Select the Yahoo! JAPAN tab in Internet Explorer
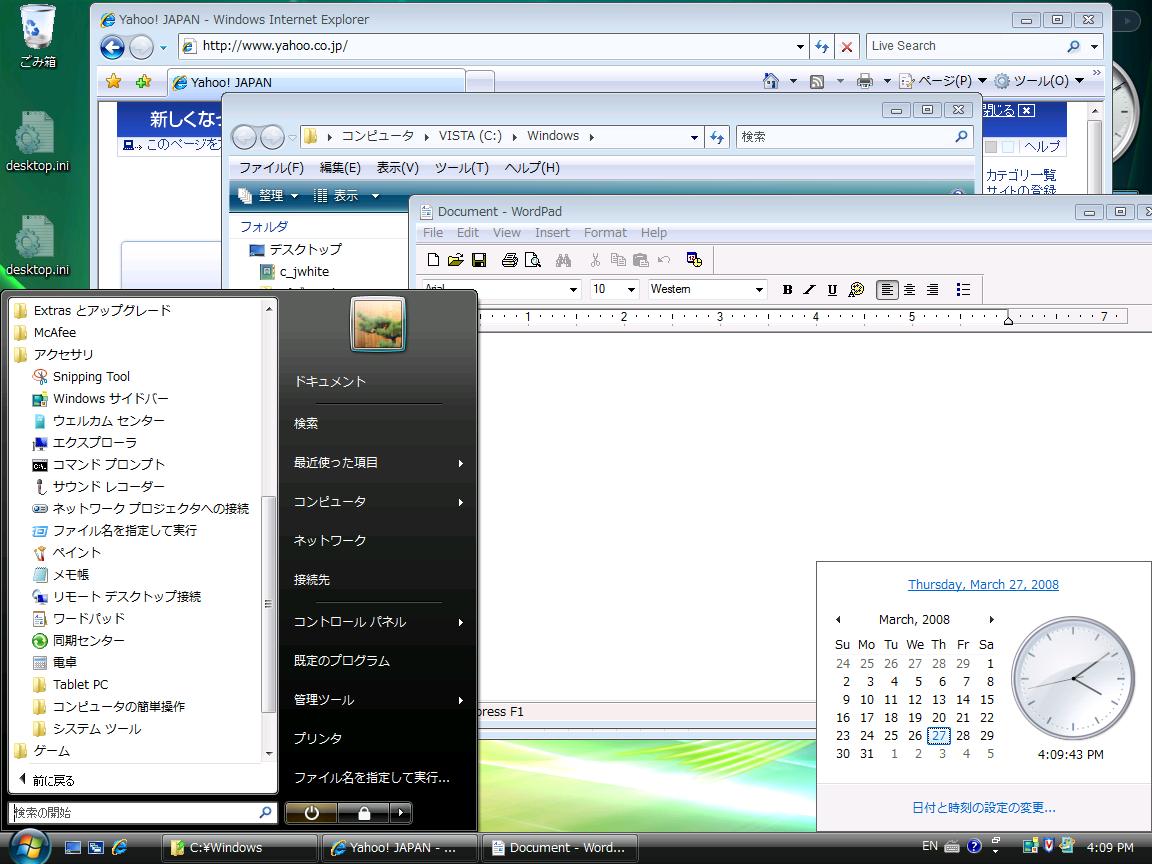This screenshot has width=1152, height=864. 317,82
